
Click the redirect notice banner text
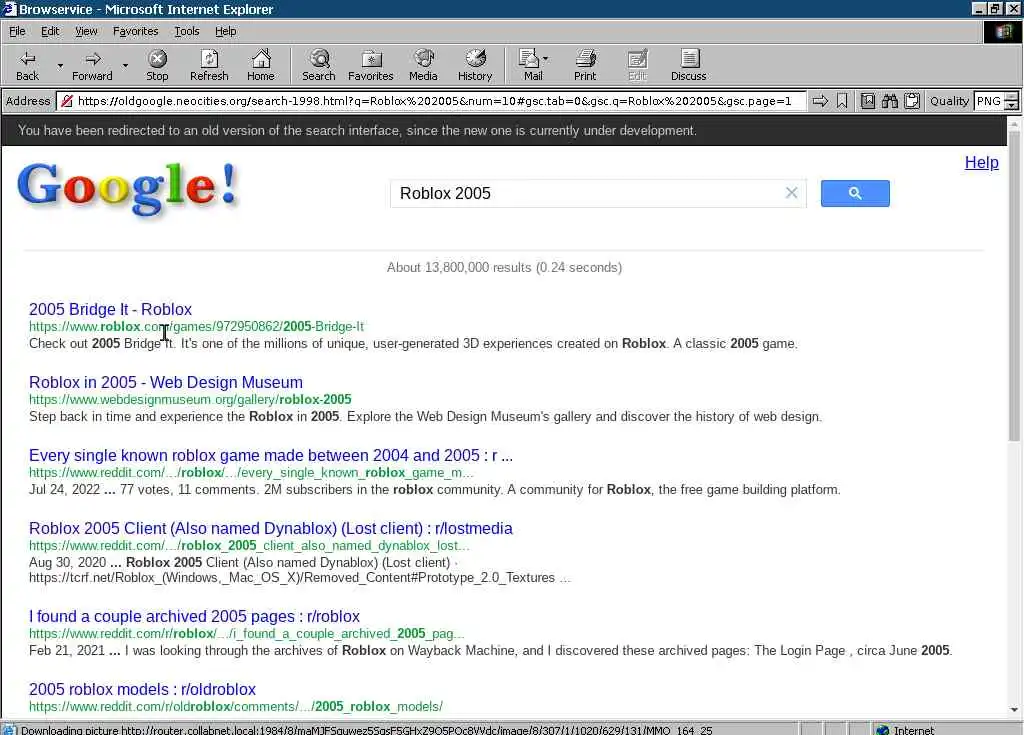(357, 130)
